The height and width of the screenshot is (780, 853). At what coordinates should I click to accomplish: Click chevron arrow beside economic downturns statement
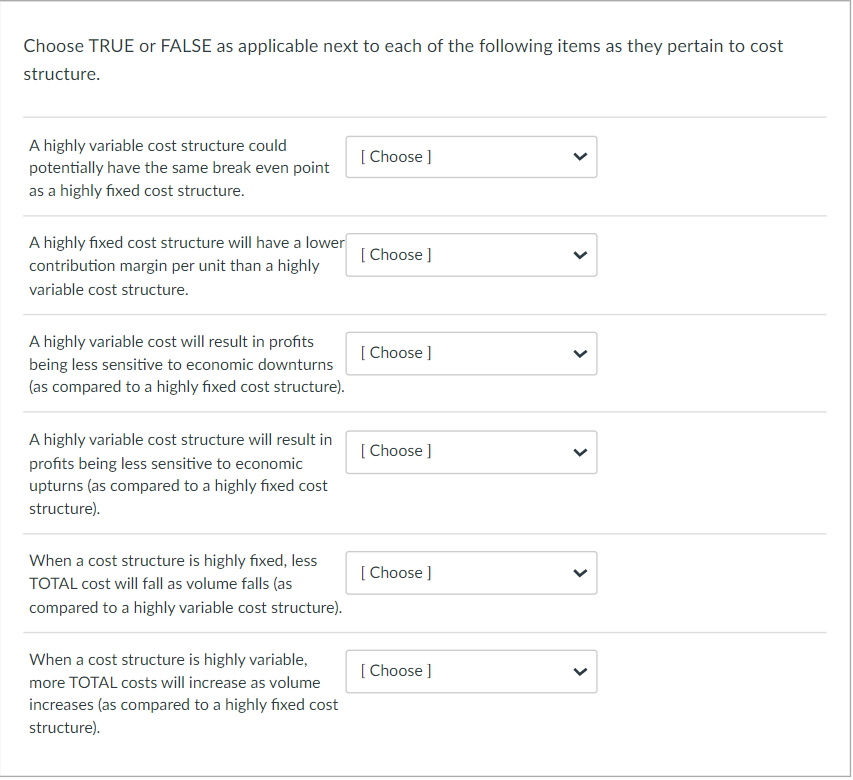click(x=577, y=353)
